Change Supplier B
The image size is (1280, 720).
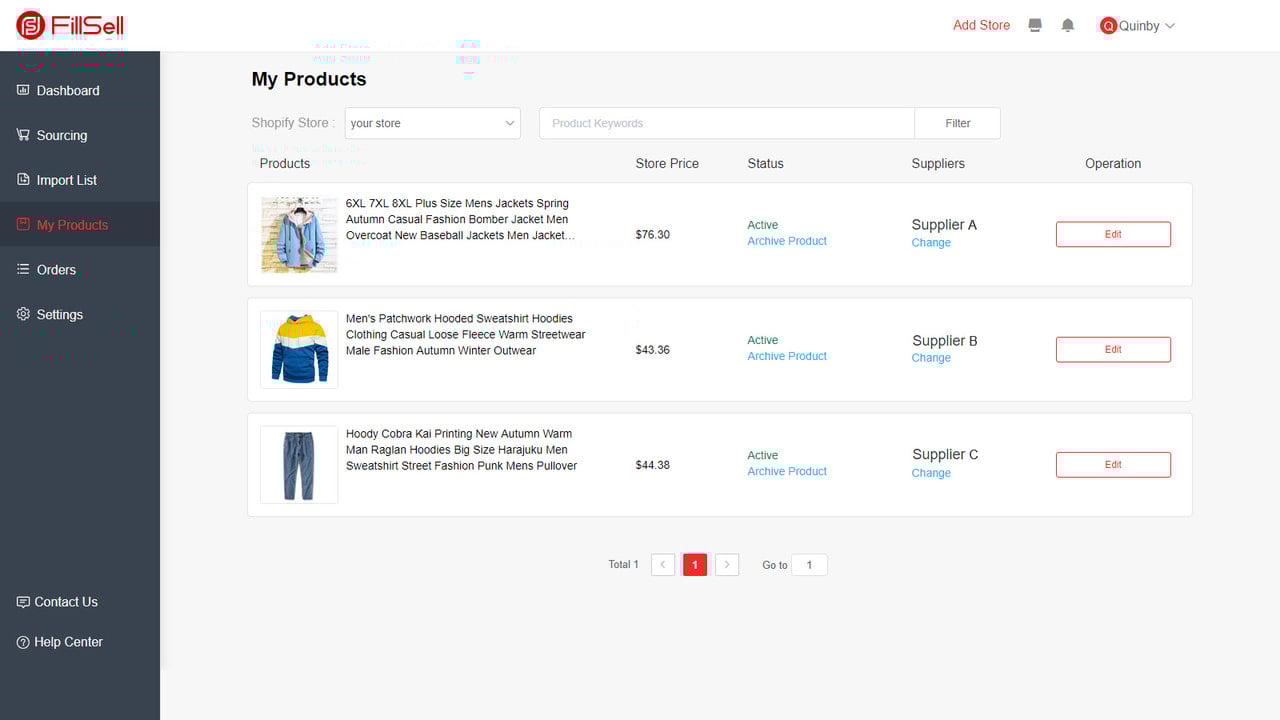point(931,358)
